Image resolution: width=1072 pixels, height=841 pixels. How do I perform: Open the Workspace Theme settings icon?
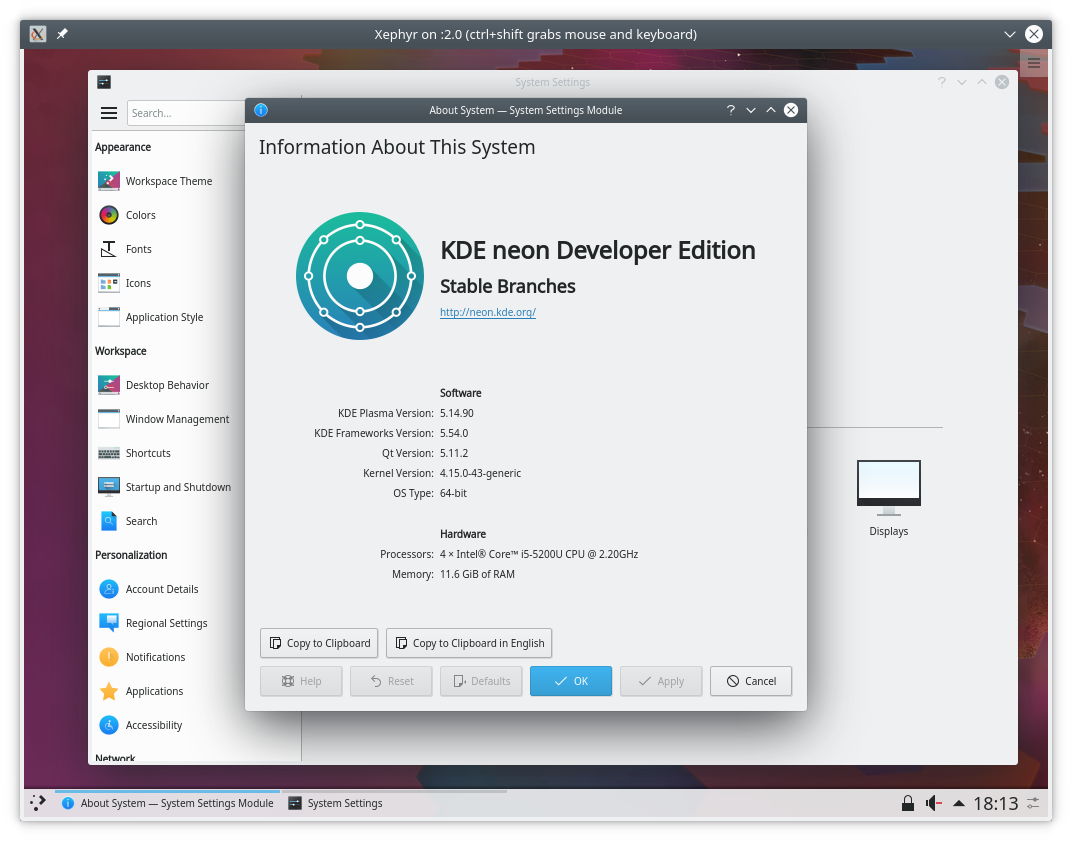[109, 181]
